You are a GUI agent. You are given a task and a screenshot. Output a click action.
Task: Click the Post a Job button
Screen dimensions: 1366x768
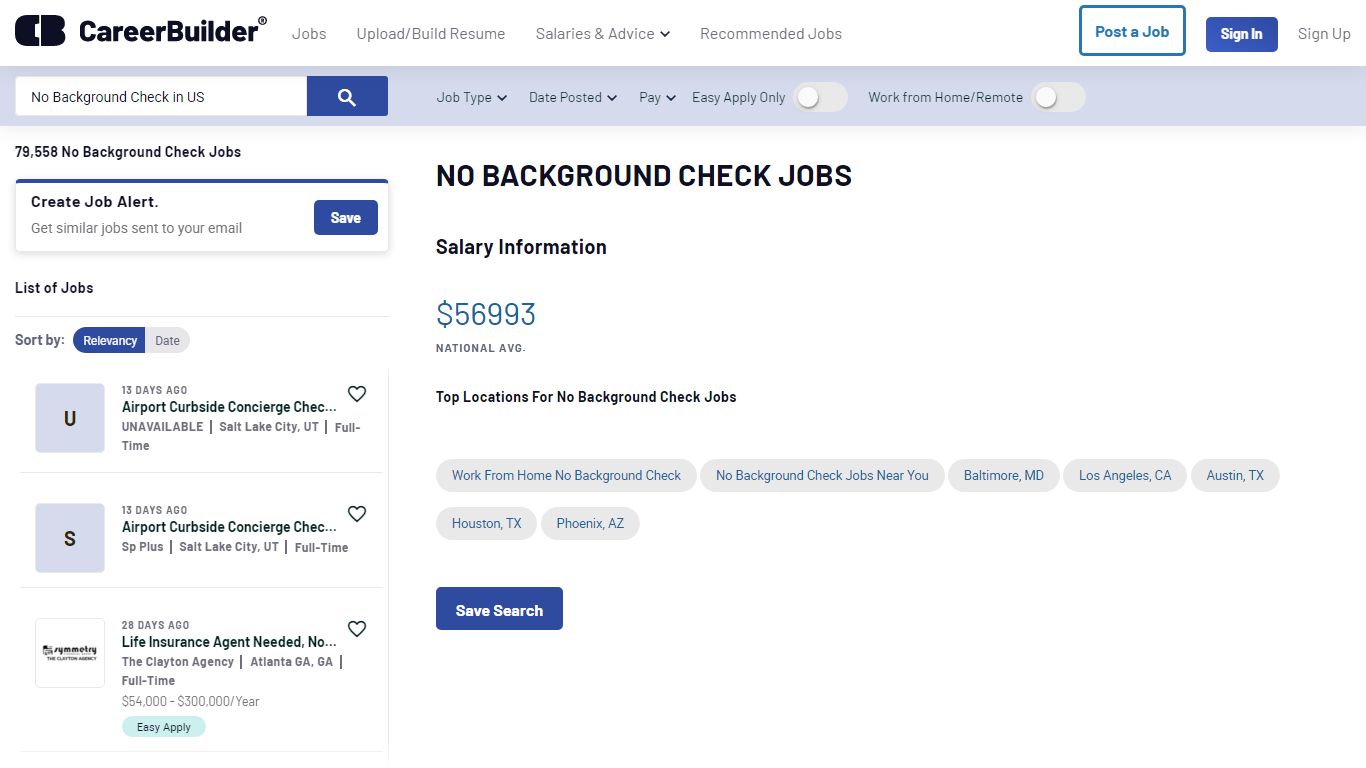tap(1132, 31)
